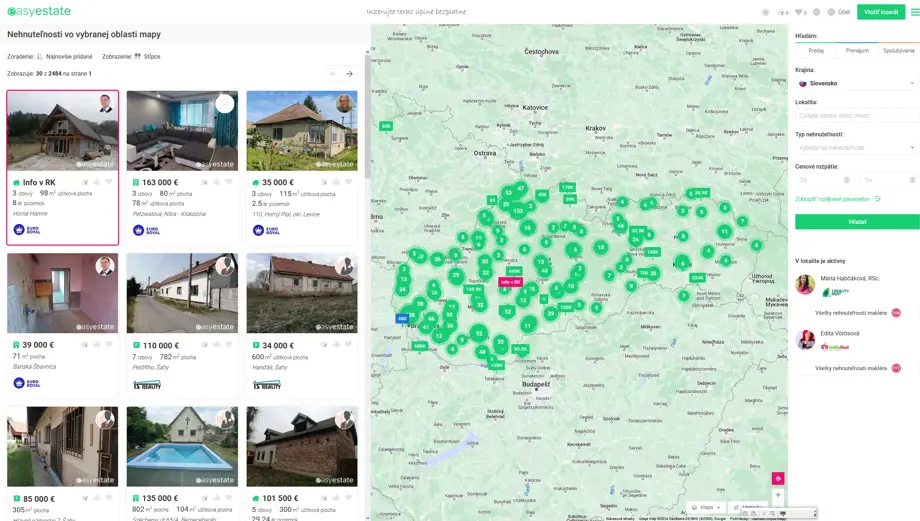Click IS Reality logo under 110 000 € listing
This screenshot has height=521, width=920.
[147, 385]
